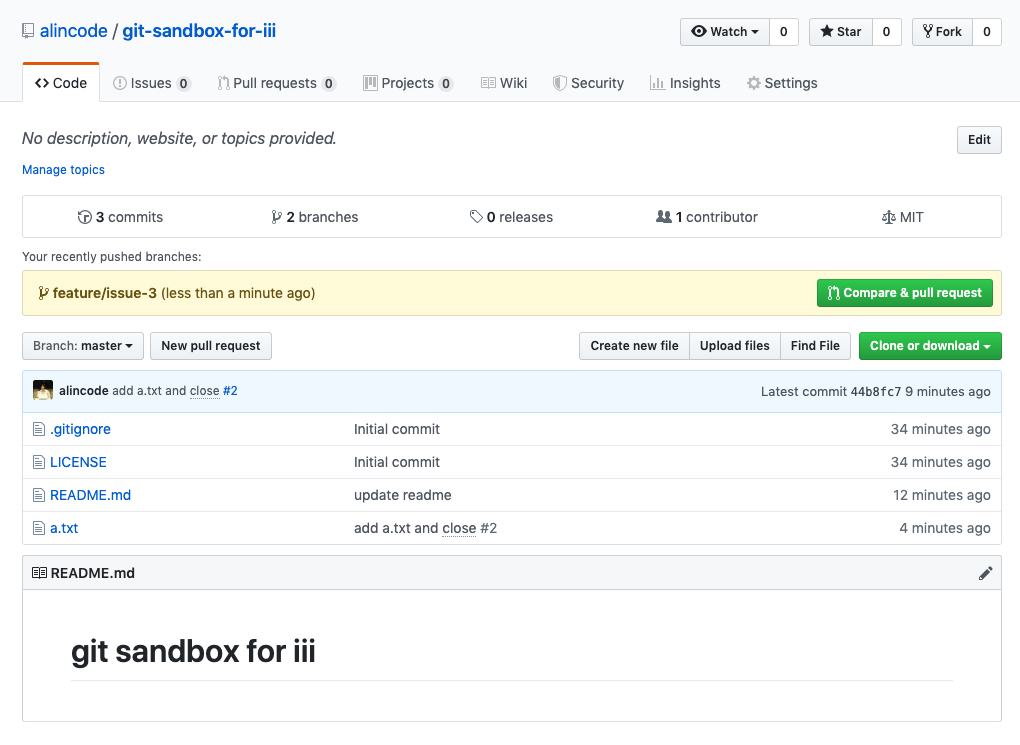Open the Insights tab
Viewport: 1020px width, 745px height.
(x=685, y=83)
